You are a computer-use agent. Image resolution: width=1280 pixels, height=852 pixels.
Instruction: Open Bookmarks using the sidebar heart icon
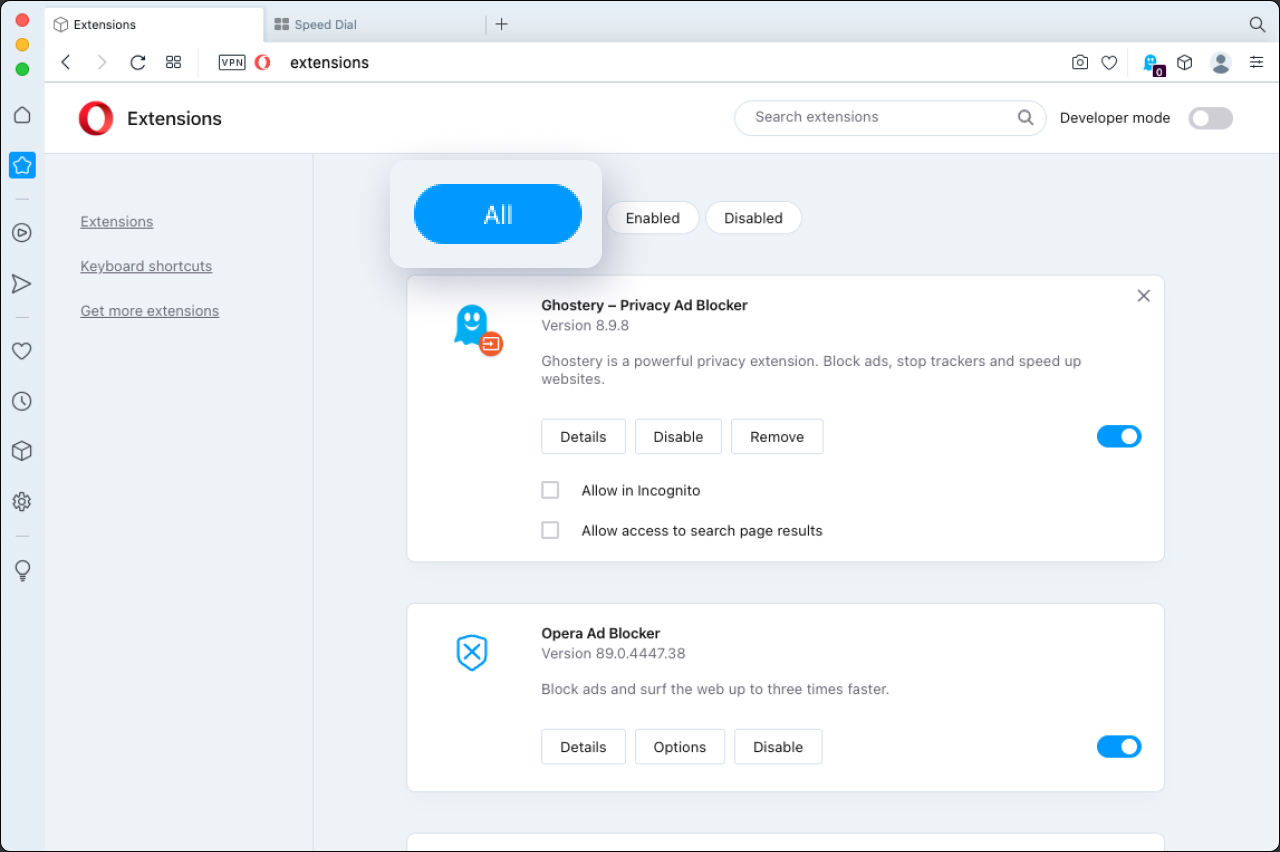point(22,350)
